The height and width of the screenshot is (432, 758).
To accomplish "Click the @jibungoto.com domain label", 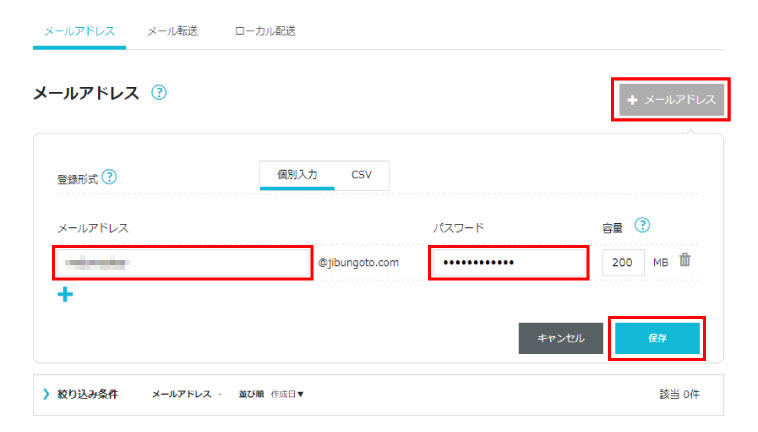I will (x=359, y=263).
